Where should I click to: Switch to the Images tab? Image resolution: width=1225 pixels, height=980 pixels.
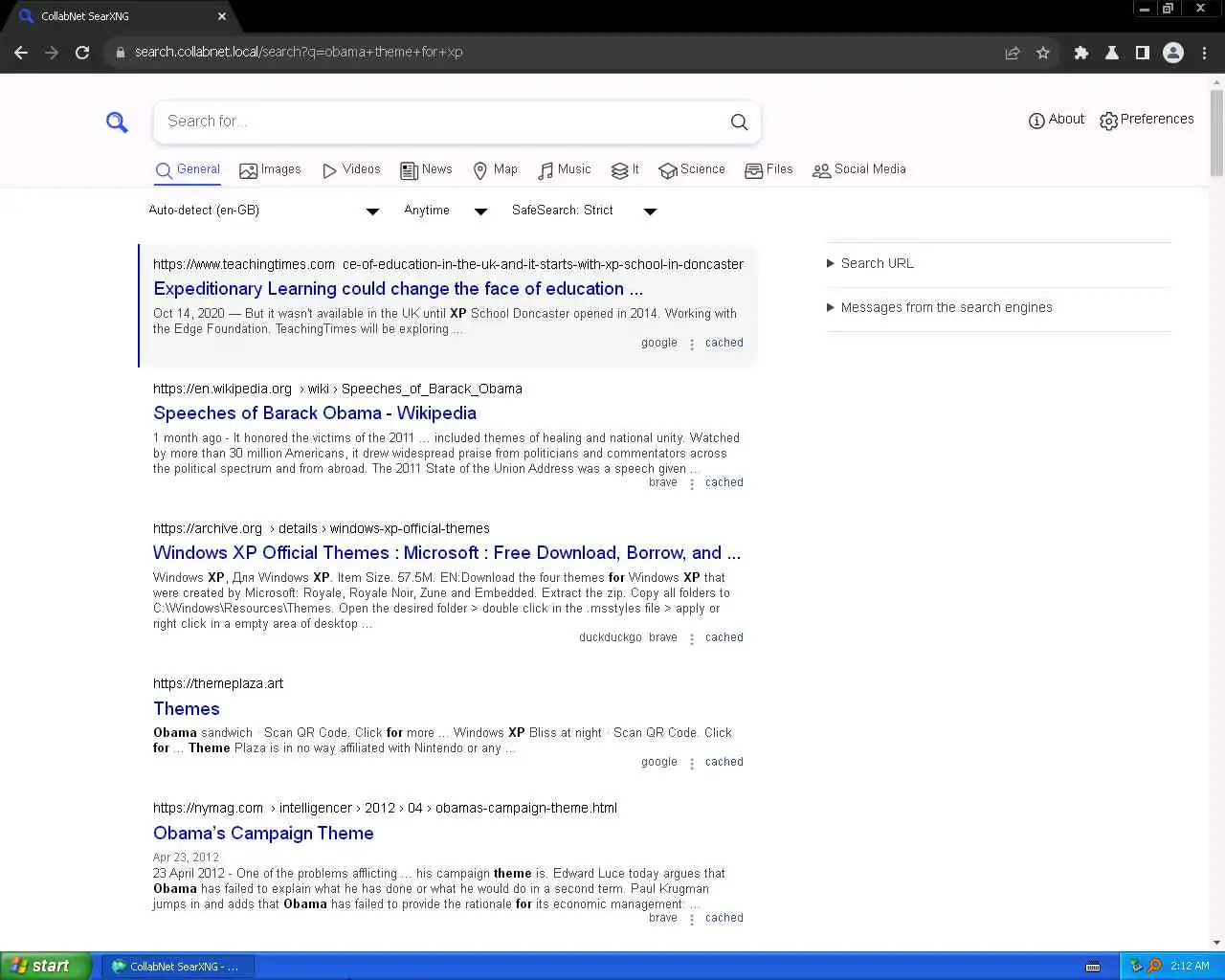tap(270, 169)
